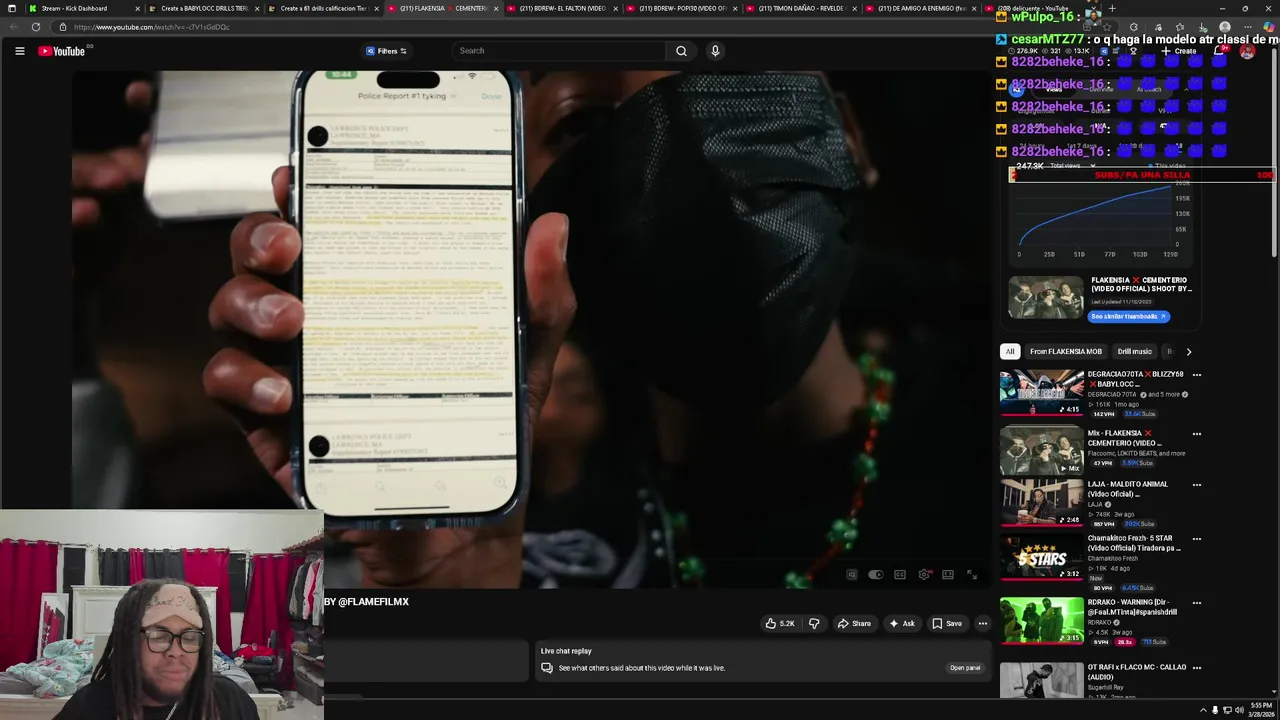Click FLAKENSIA CEMENTERIO thumbnail in stats card
1280x720 pixels.
coord(1045,298)
